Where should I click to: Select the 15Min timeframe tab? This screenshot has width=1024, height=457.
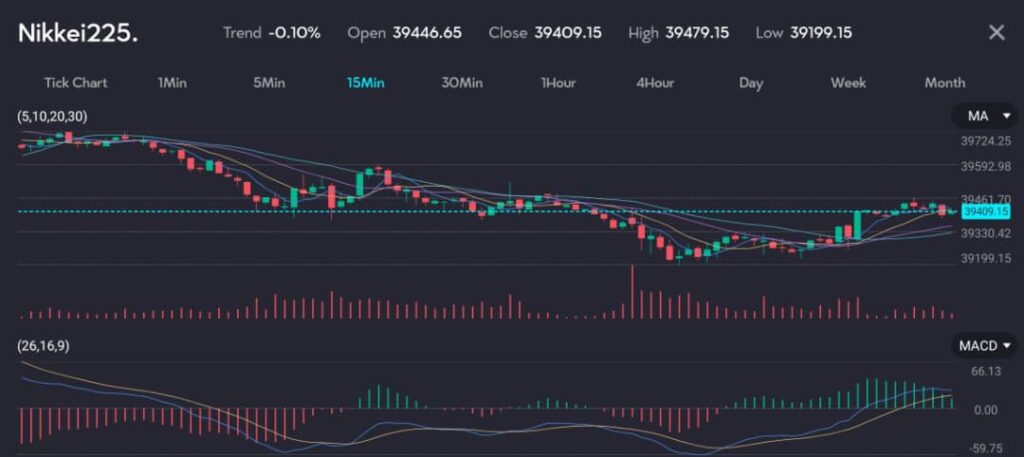tap(365, 83)
